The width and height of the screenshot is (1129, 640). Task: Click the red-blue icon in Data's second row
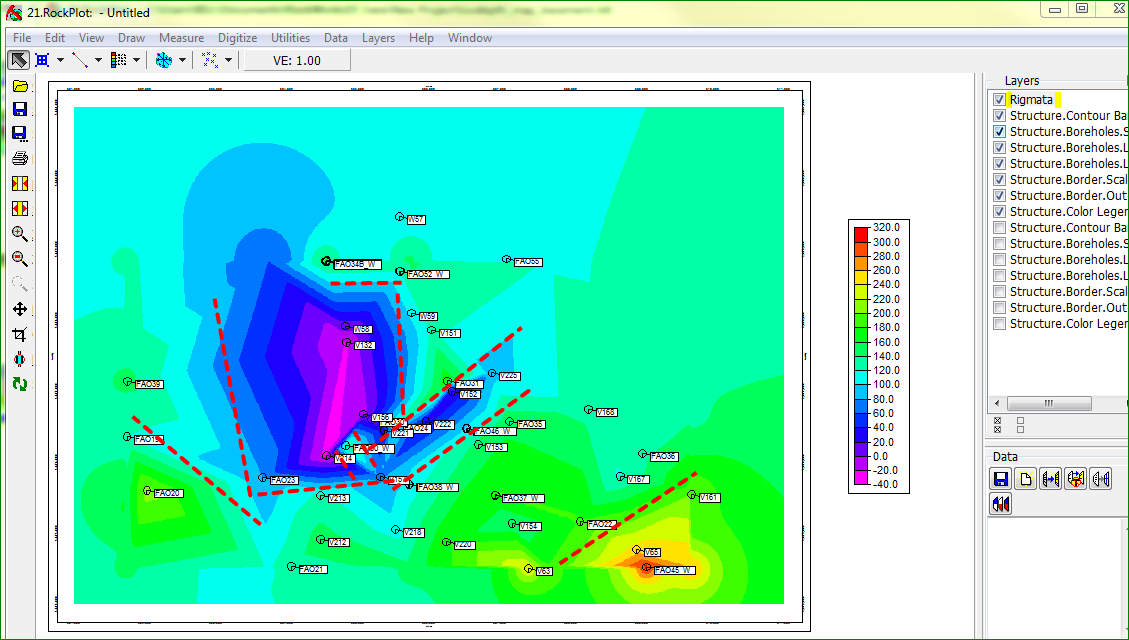(1000, 504)
